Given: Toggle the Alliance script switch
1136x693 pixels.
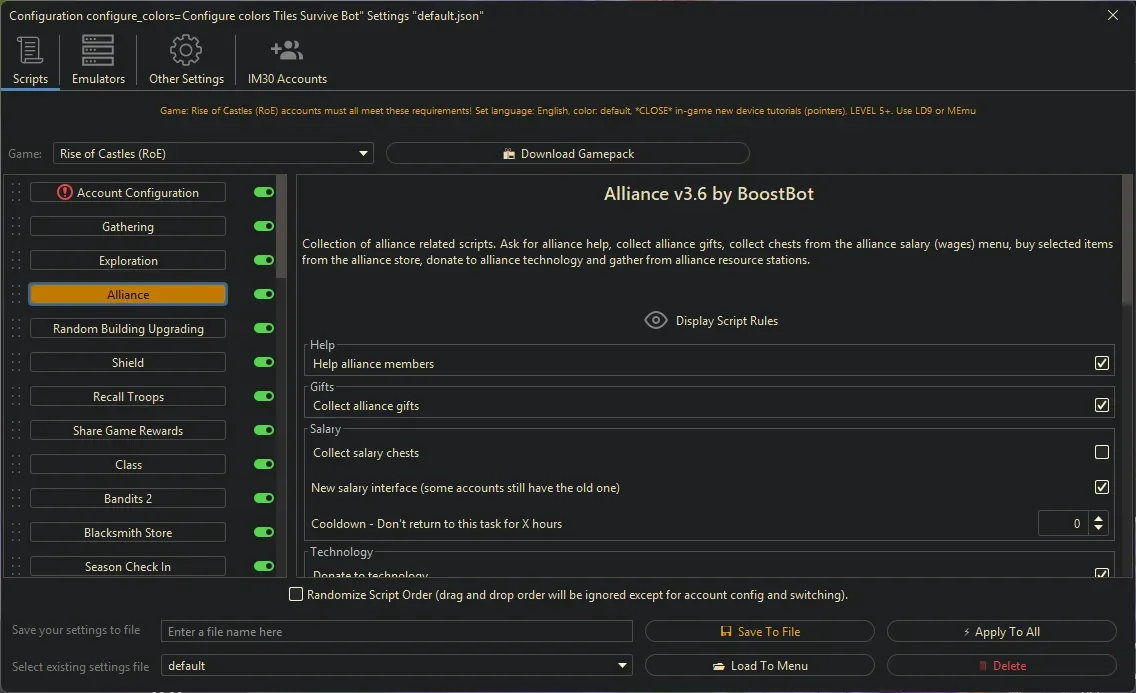Looking at the screenshot, I should [x=264, y=294].
